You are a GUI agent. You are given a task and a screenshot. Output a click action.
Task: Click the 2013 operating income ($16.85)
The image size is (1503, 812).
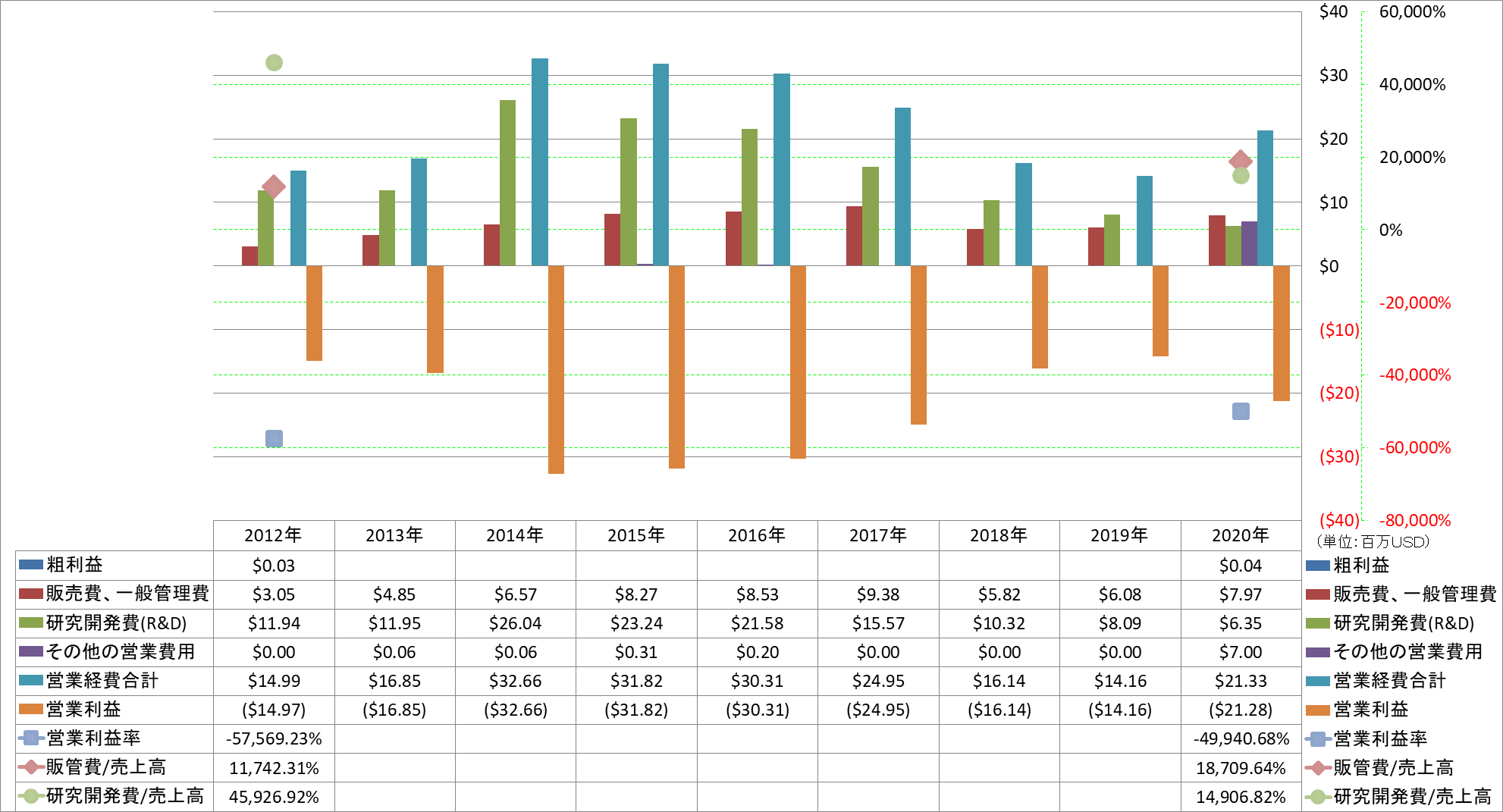[x=394, y=710]
